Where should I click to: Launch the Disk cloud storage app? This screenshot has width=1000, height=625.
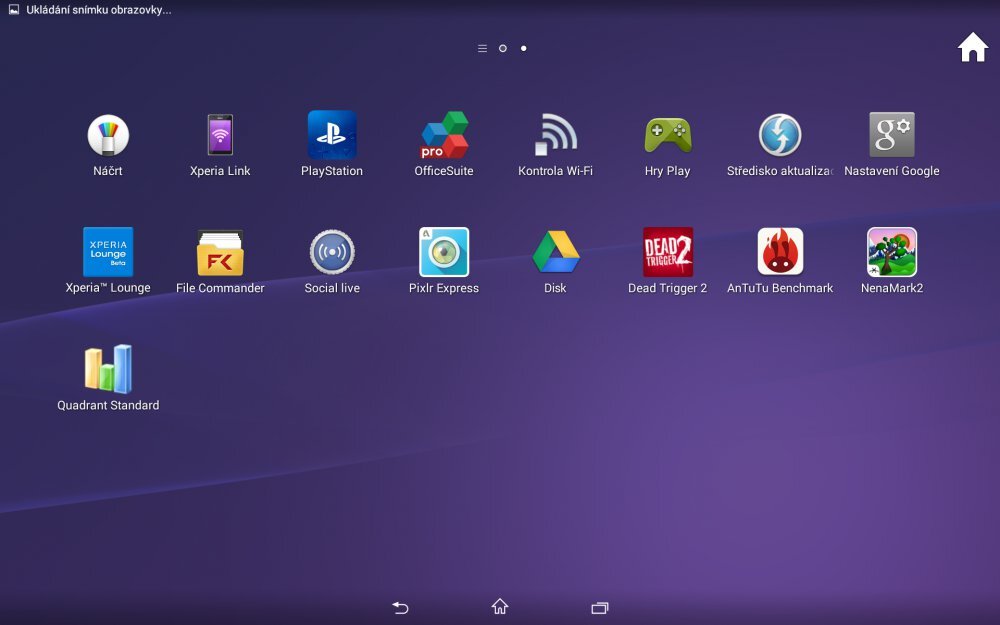point(556,253)
